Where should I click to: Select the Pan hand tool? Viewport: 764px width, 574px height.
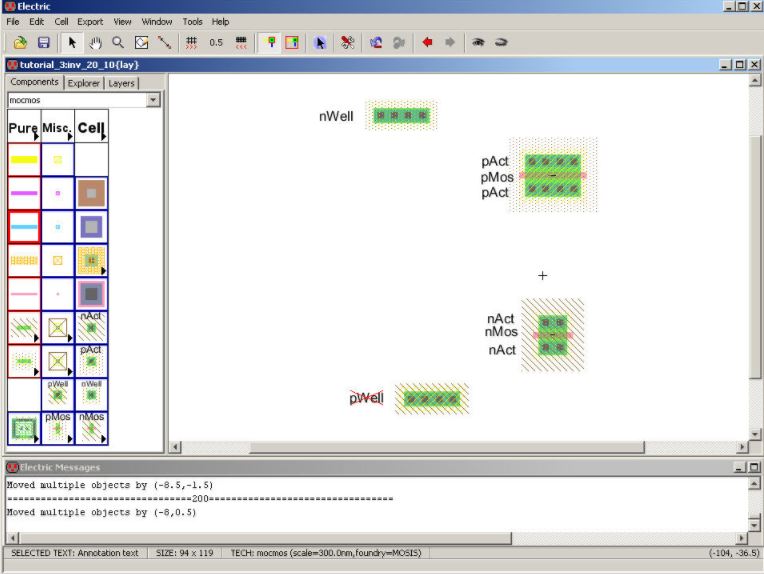(x=97, y=43)
